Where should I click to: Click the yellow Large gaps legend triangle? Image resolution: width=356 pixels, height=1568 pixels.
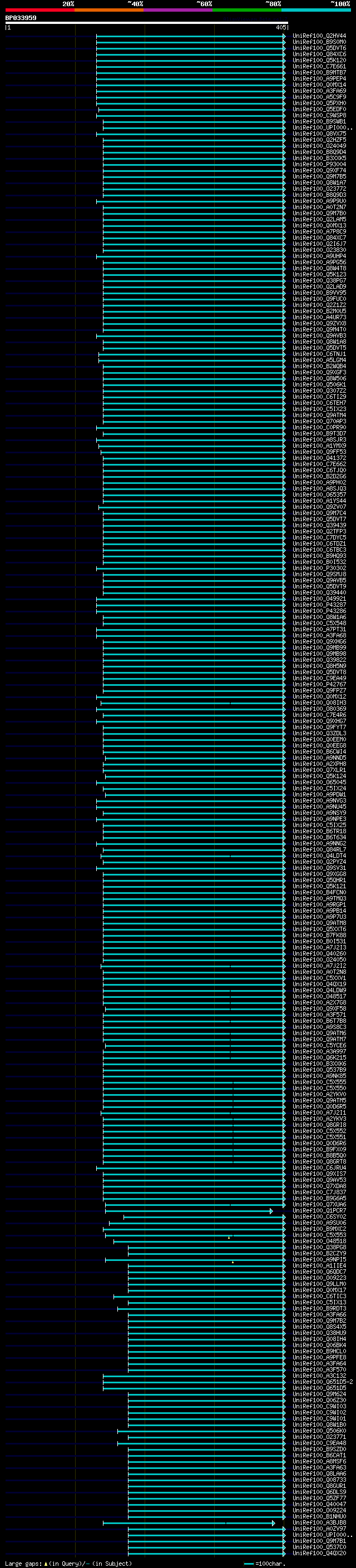tap(46, 1563)
